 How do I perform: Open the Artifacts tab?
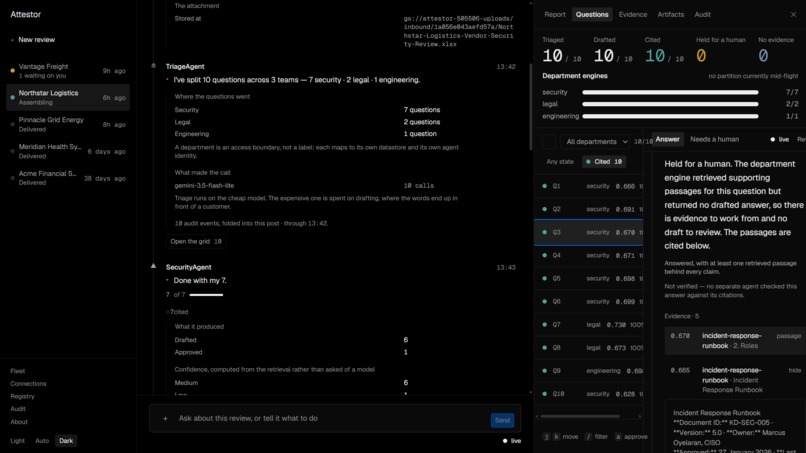(x=671, y=14)
